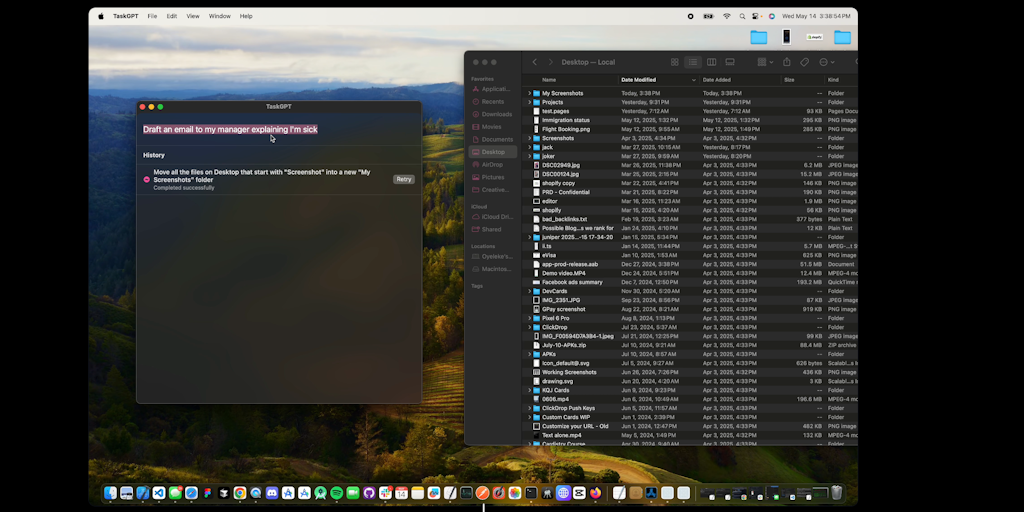Viewport: 1024px width, 512px height.
Task: Expand the My Screenshots folder
Action: (x=529, y=93)
